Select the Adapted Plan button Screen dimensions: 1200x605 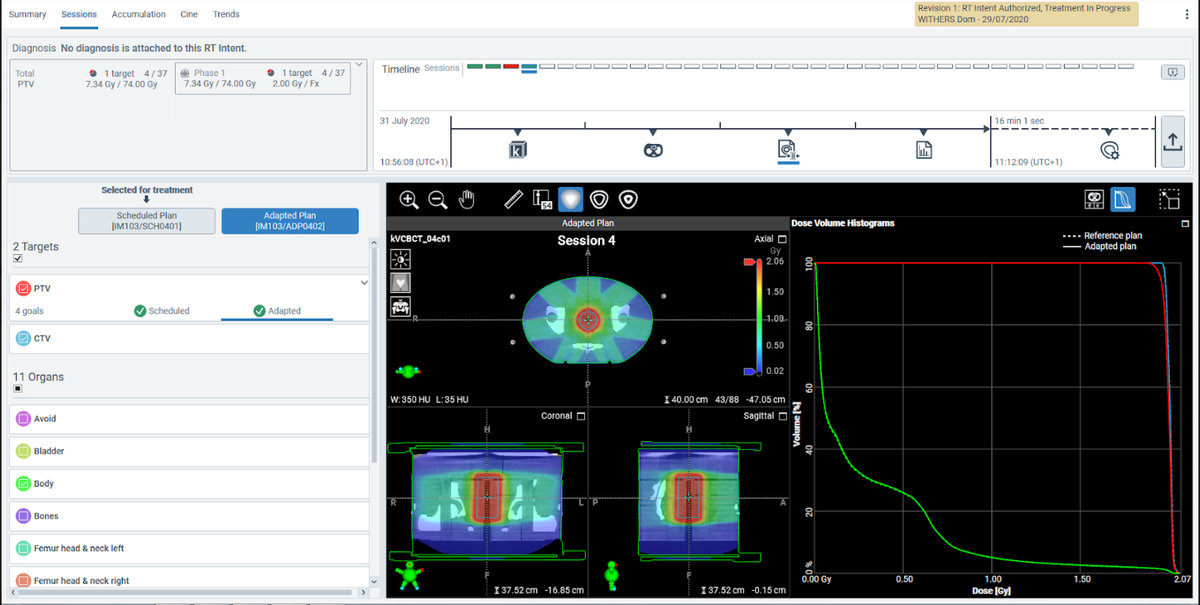[x=289, y=221]
